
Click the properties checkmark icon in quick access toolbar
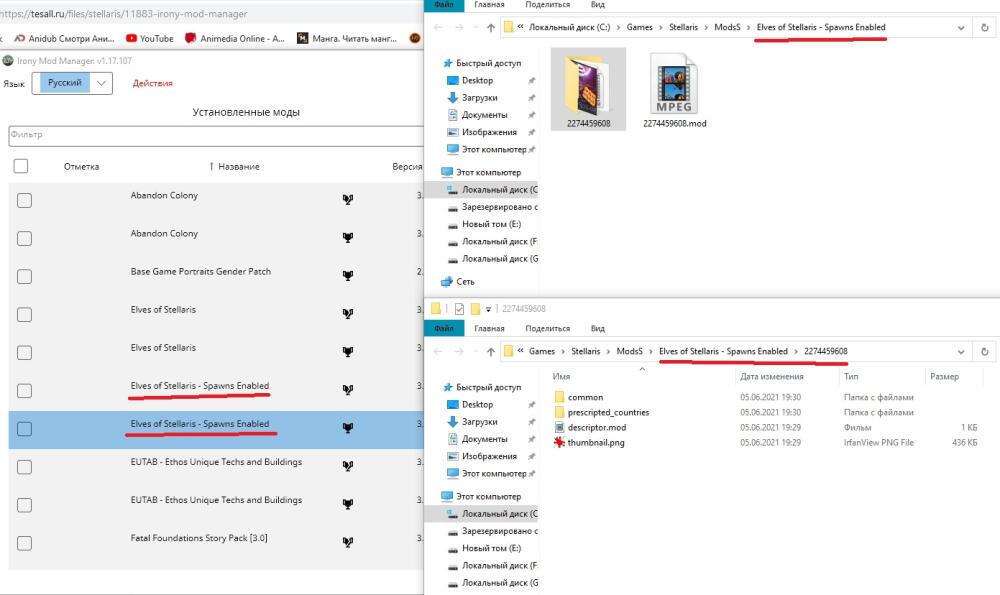pos(459,309)
